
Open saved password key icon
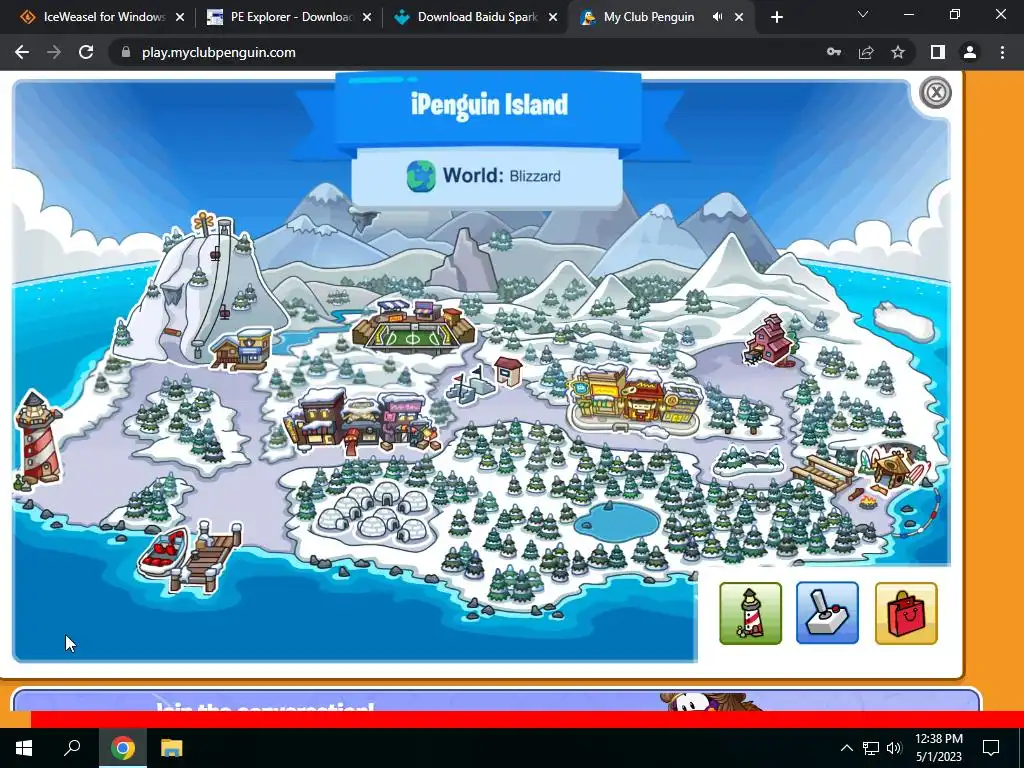pos(834,52)
